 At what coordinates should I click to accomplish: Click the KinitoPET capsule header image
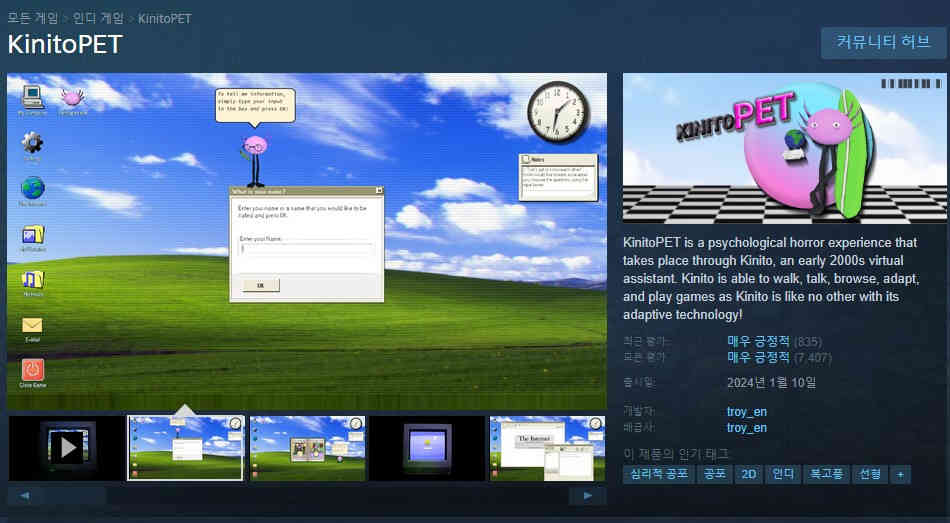click(785, 148)
